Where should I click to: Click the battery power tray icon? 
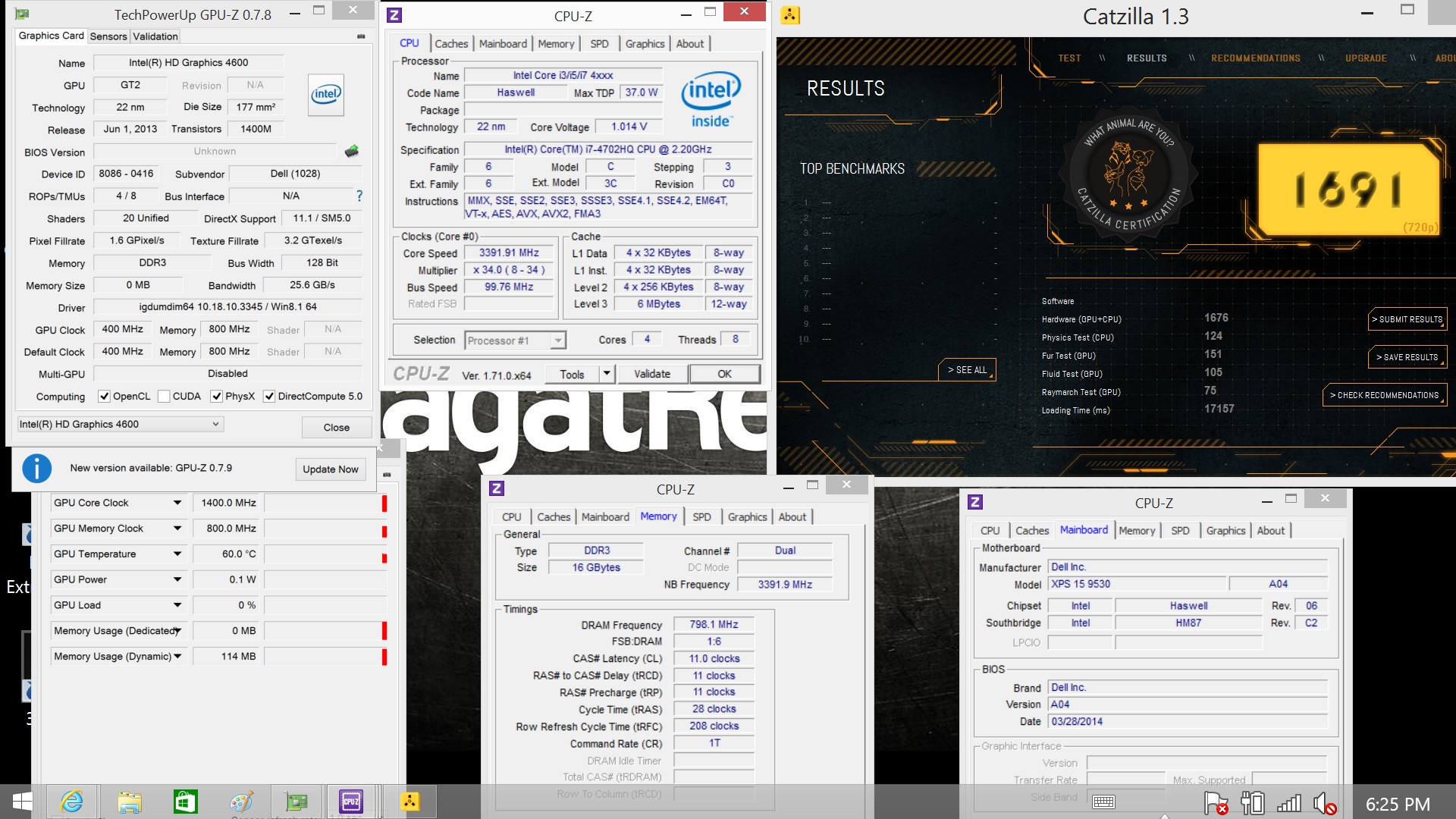click(x=1252, y=803)
